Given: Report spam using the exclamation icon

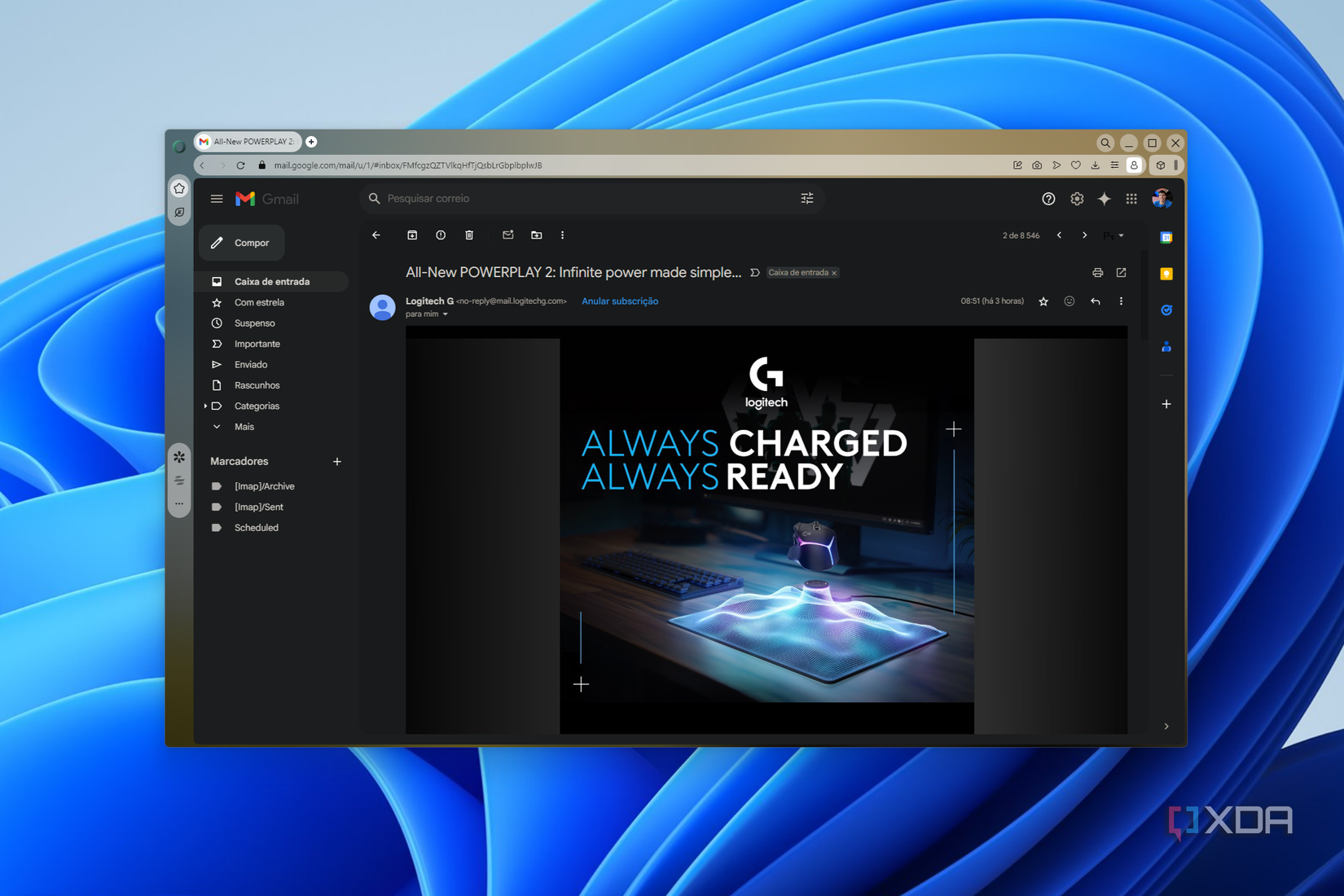Looking at the screenshot, I should [x=441, y=235].
